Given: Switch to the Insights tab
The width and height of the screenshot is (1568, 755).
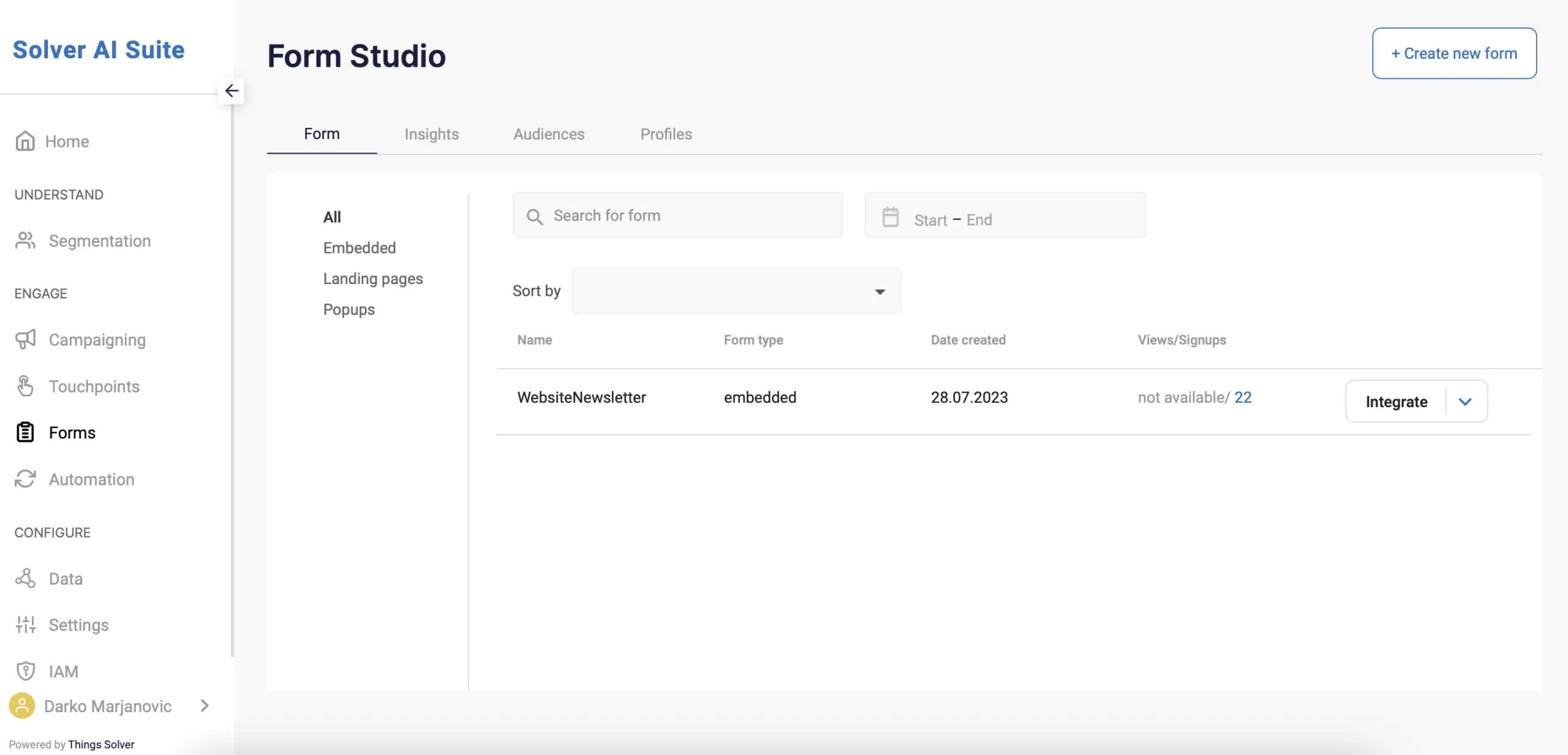Looking at the screenshot, I should coord(431,134).
